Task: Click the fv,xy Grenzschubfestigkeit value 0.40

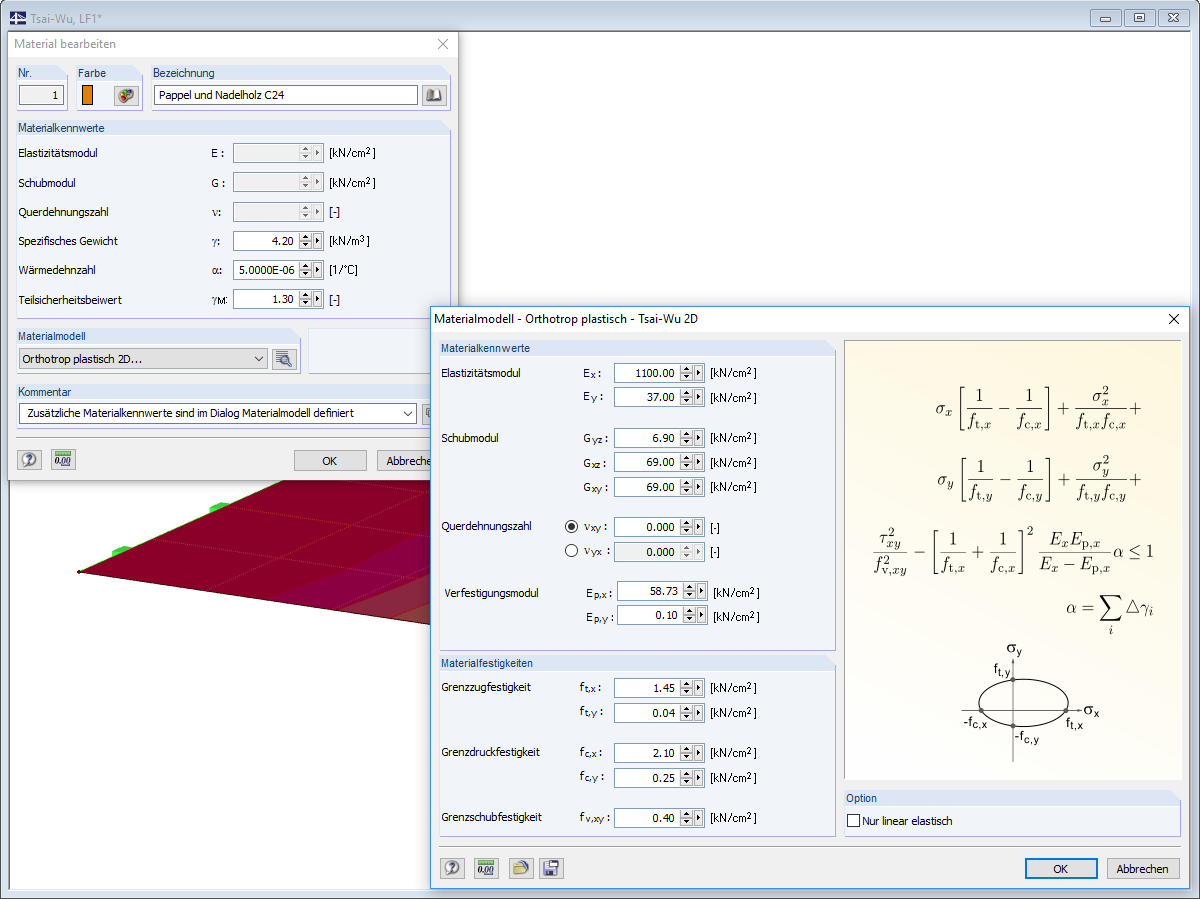Action: 646,818
